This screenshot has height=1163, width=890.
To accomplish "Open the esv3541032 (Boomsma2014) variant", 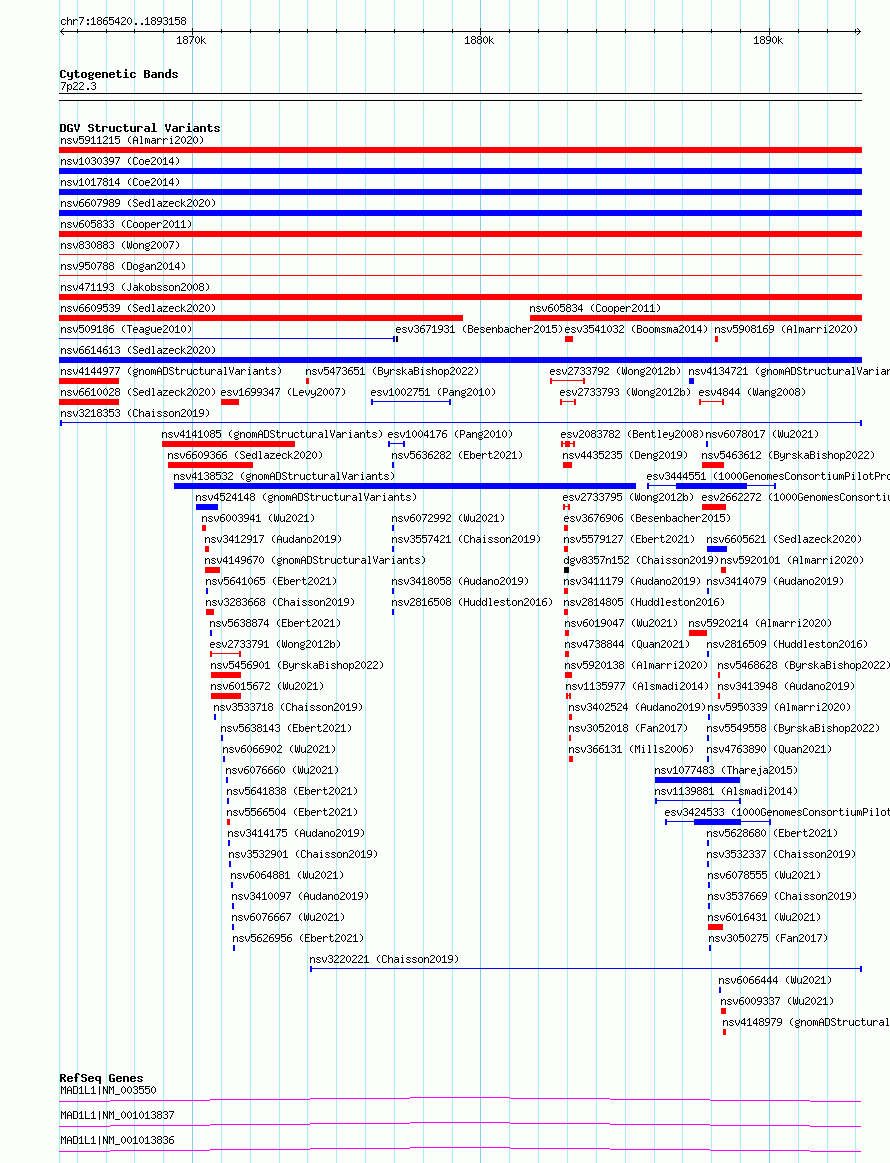I will point(636,329).
